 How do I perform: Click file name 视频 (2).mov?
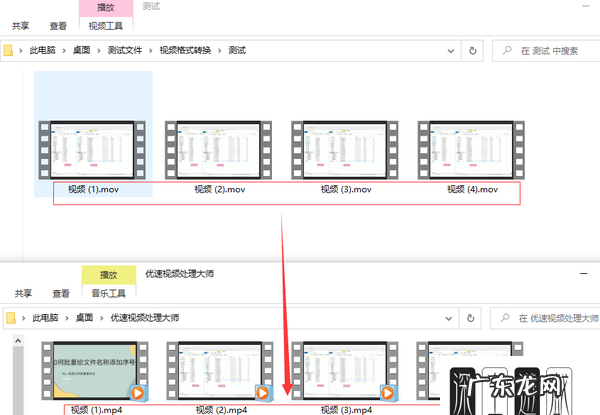click(220, 189)
